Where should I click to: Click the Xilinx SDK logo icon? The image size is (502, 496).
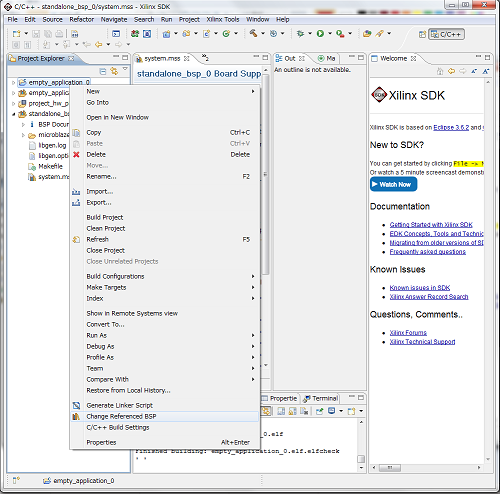tap(379, 95)
